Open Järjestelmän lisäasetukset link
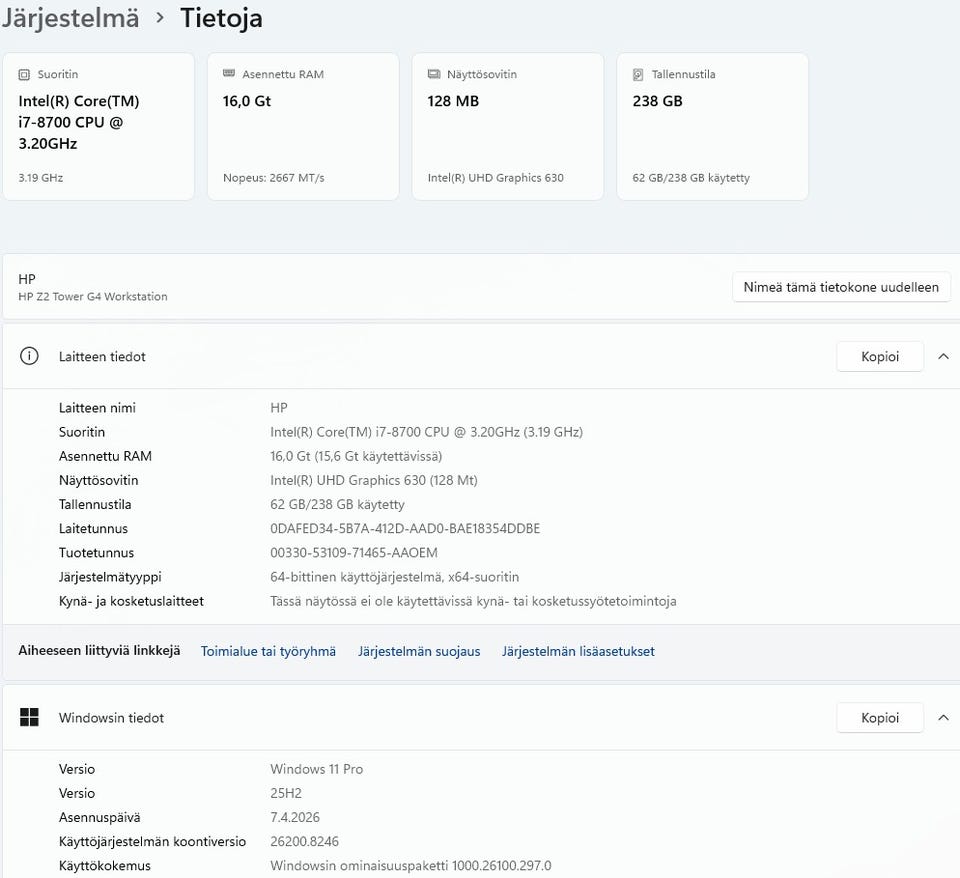The image size is (960, 878). tap(578, 651)
